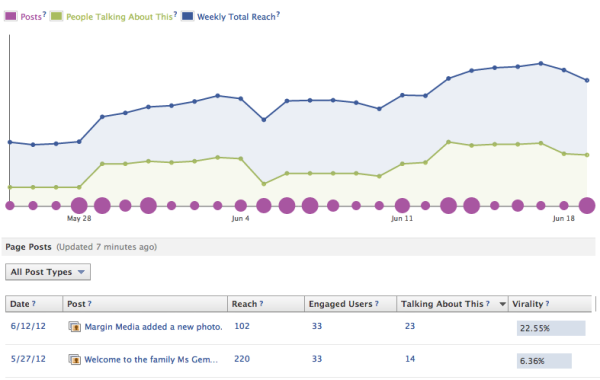Select the posts bubble at Jun 4

point(241,205)
